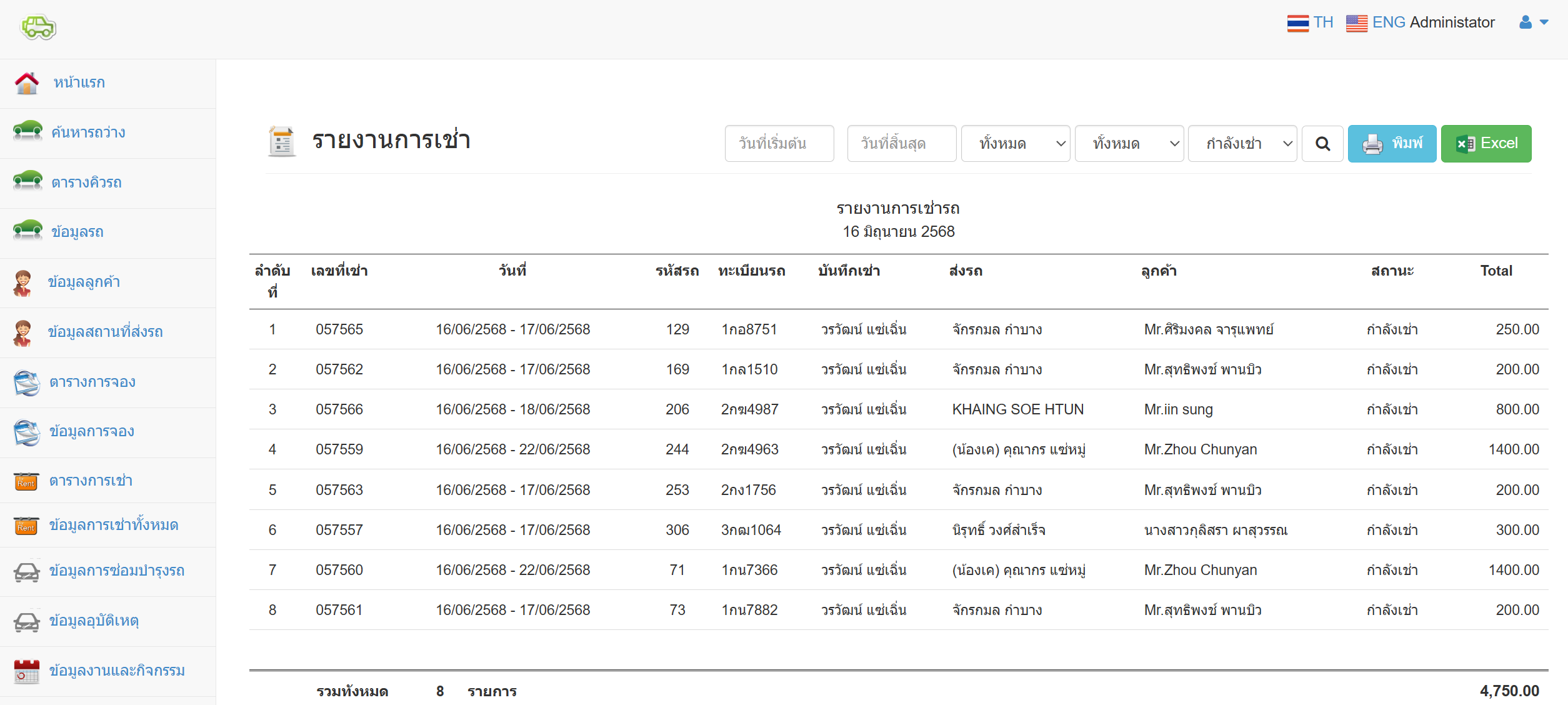Click rental number 057563

point(339,490)
